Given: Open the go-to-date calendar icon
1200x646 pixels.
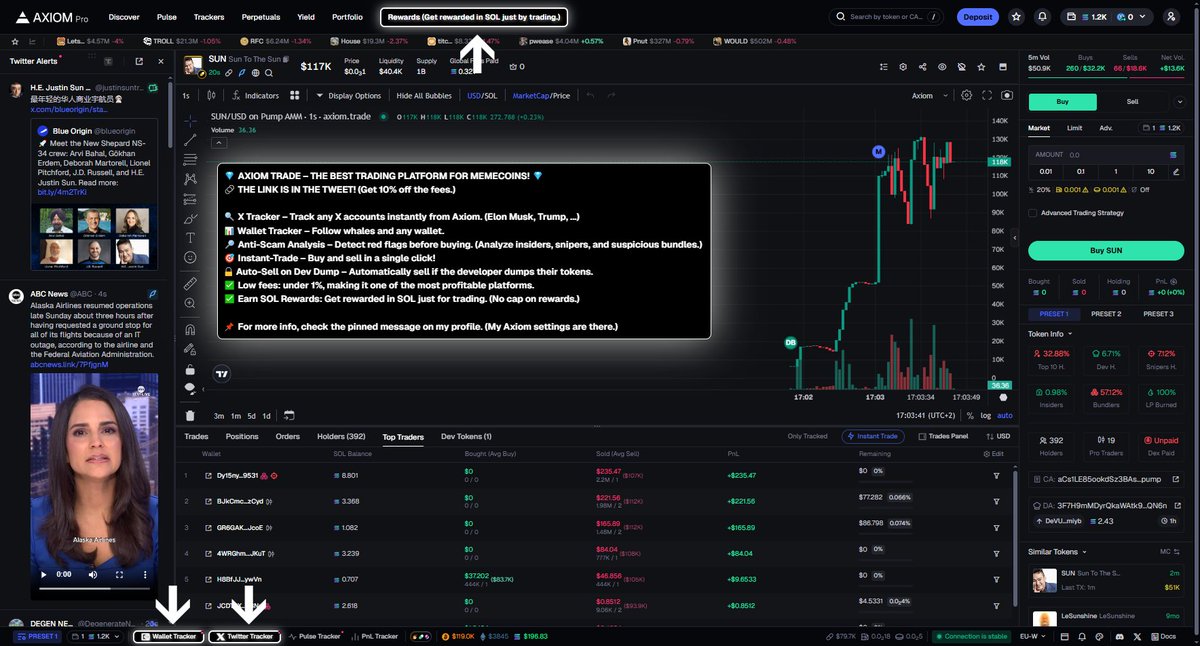Looking at the screenshot, I should point(288,415).
